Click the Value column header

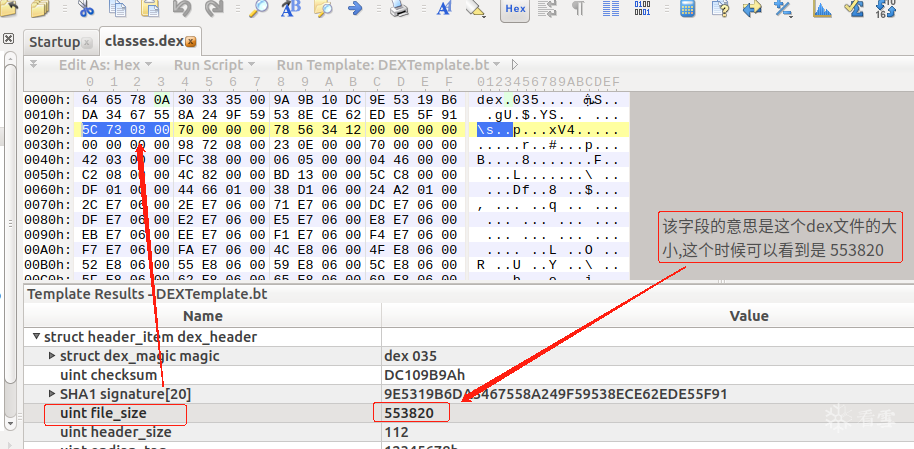(x=749, y=316)
